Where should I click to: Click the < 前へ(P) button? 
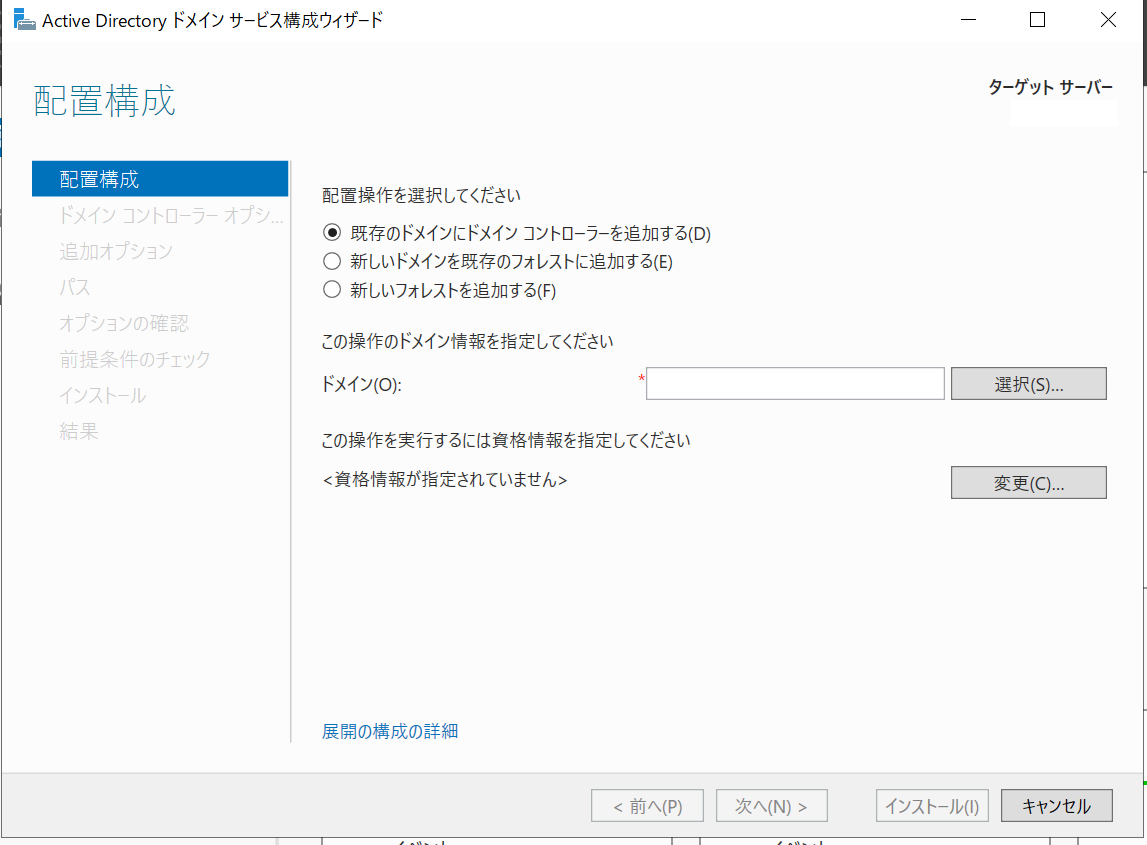coord(647,805)
